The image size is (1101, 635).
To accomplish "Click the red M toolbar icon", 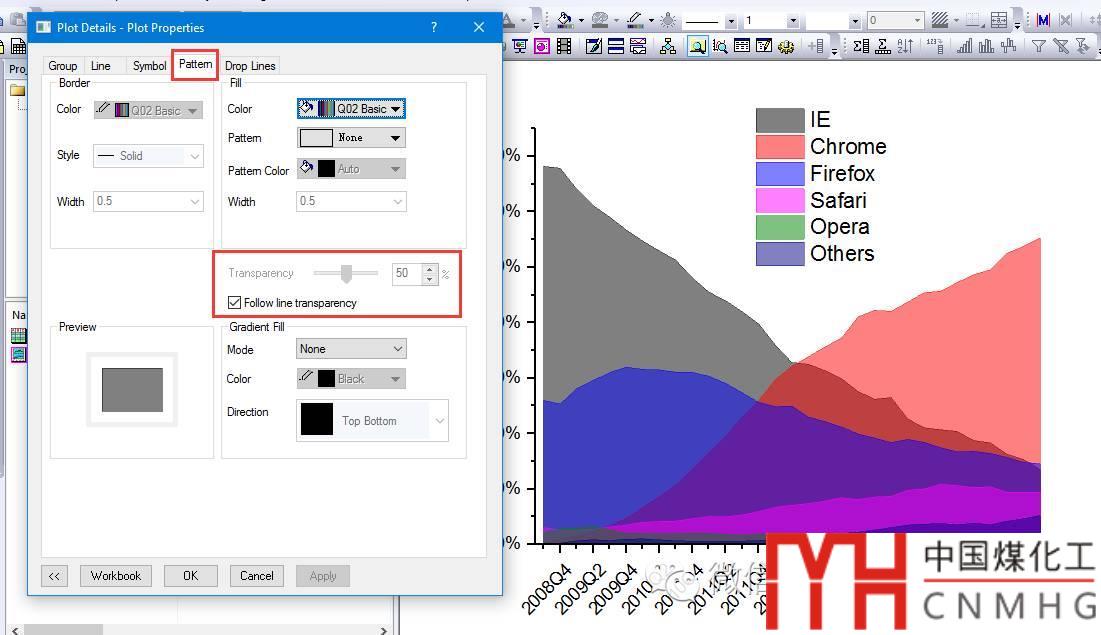I will (x=1043, y=20).
